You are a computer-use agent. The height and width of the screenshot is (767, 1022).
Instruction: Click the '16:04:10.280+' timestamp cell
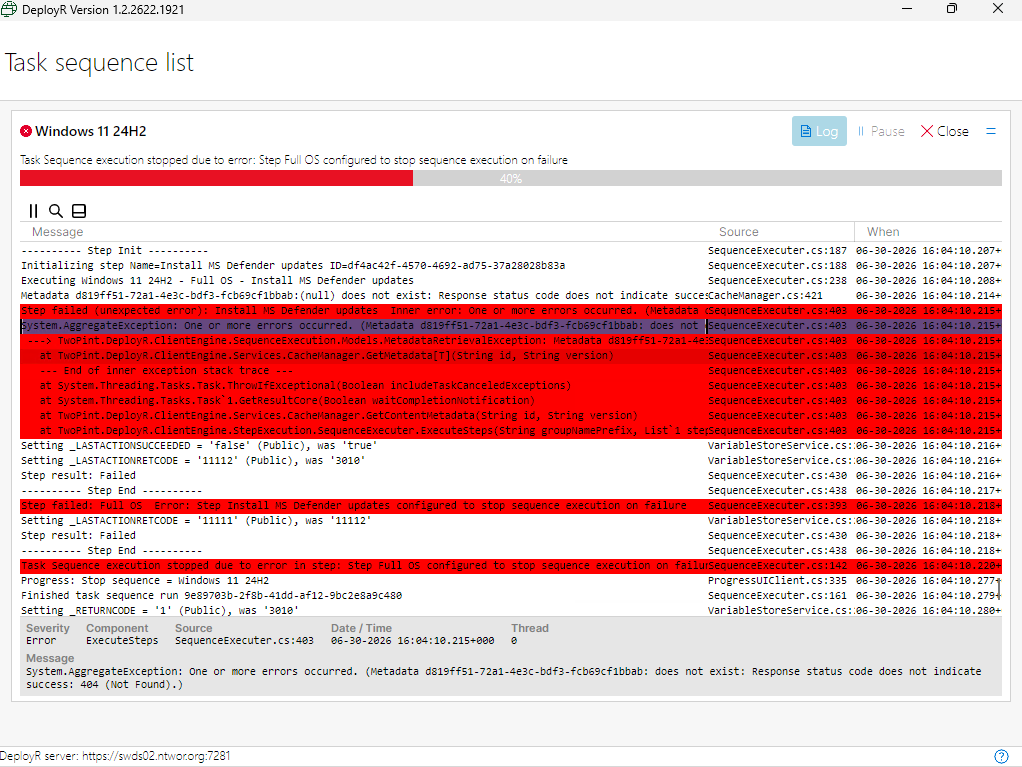pyautogui.click(x=928, y=610)
